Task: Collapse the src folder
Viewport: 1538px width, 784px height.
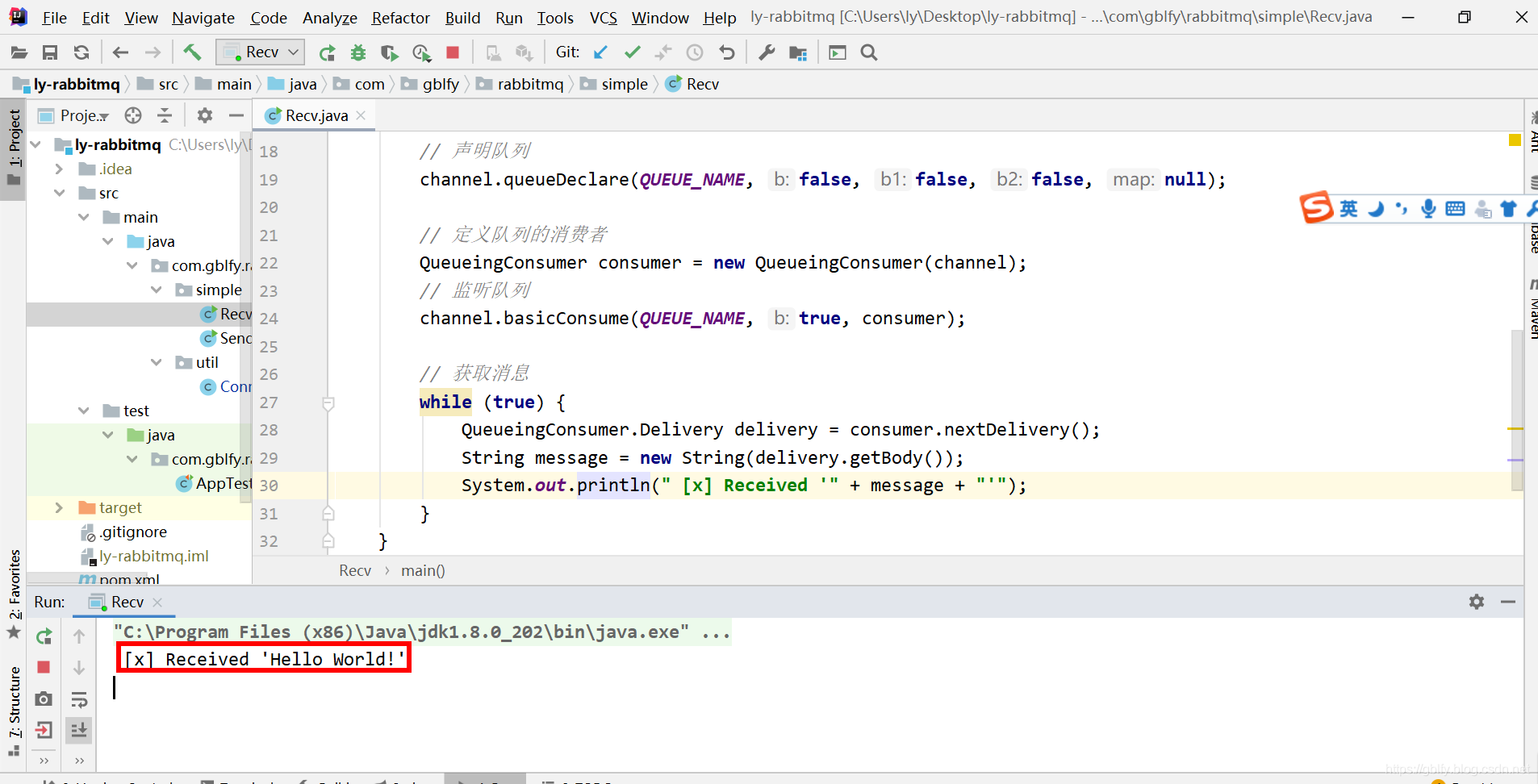Action: (x=59, y=193)
